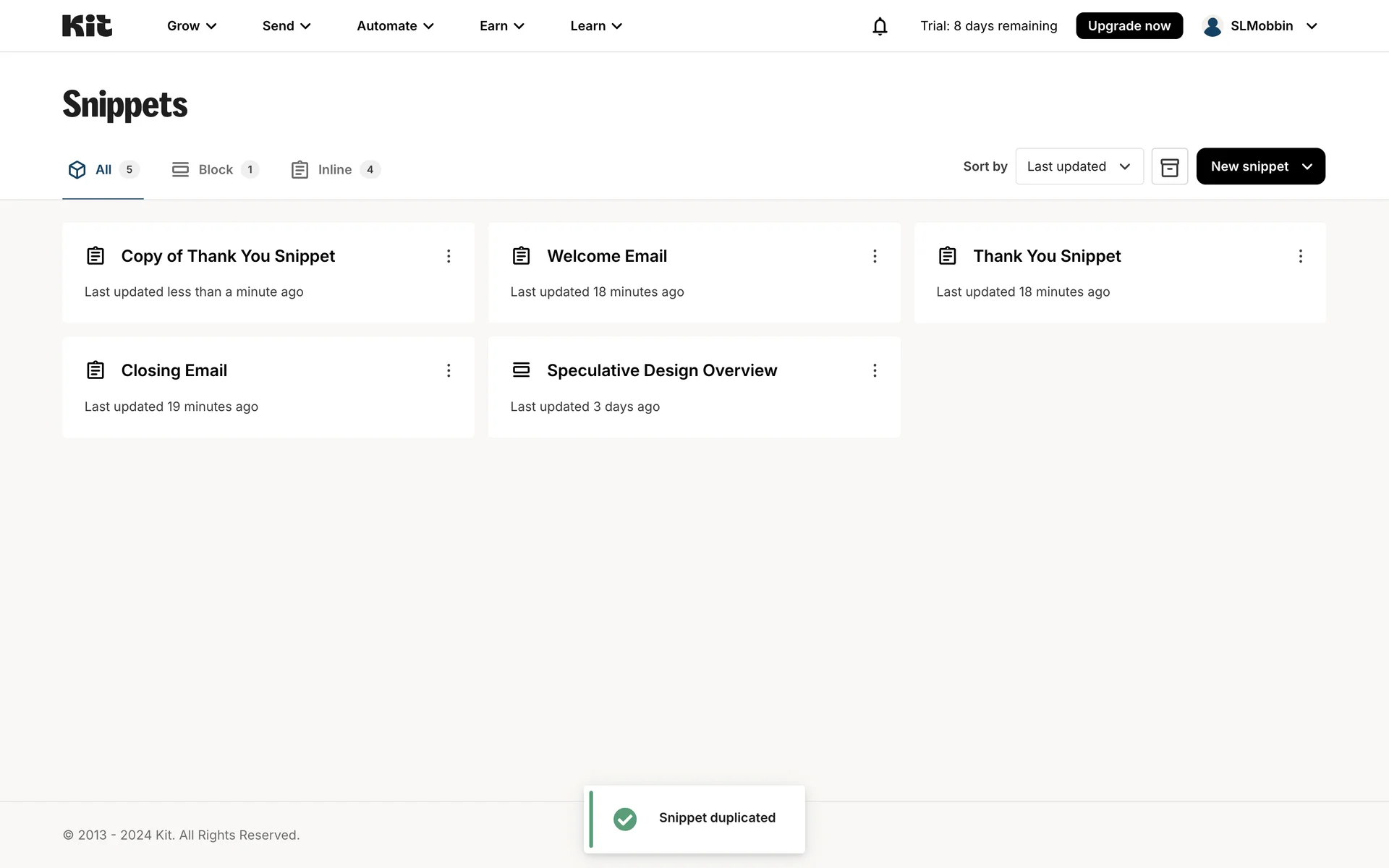Click the Upgrade now button
Screen dimensions: 1389x868
1129,26
